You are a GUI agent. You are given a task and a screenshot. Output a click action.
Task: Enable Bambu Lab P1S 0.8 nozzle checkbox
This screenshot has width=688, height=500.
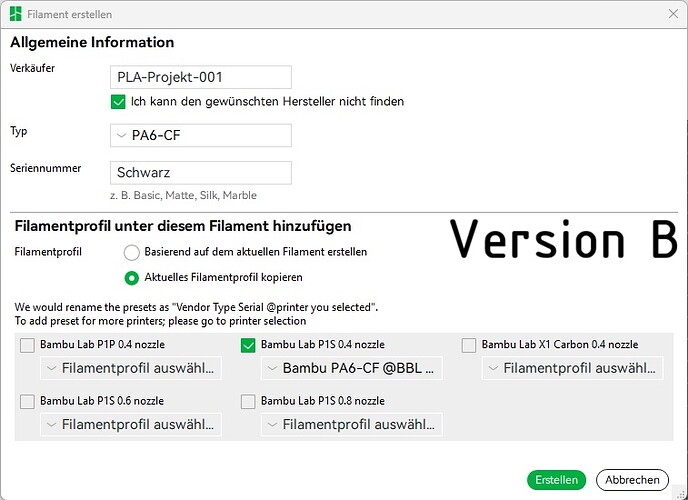pyautogui.click(x=248, y=401)
